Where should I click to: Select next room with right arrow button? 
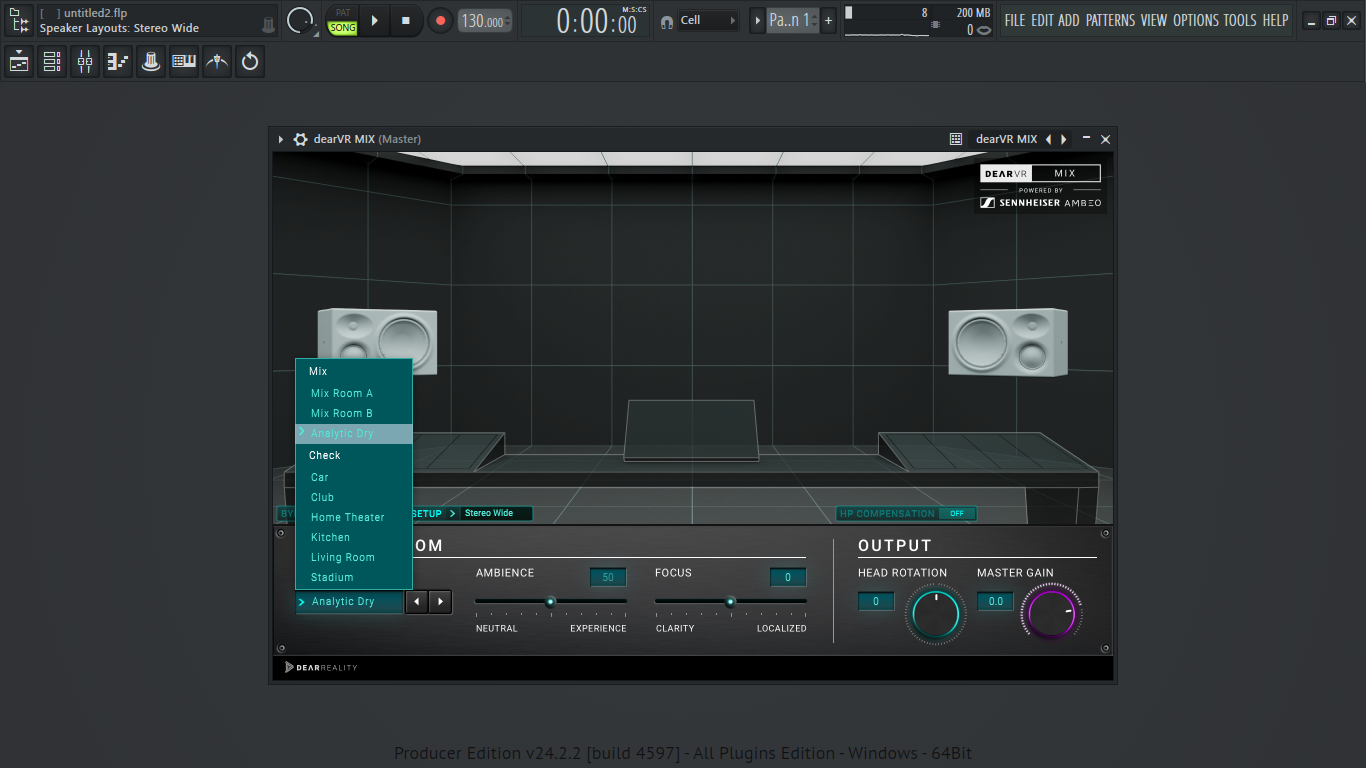click(441, 602)
